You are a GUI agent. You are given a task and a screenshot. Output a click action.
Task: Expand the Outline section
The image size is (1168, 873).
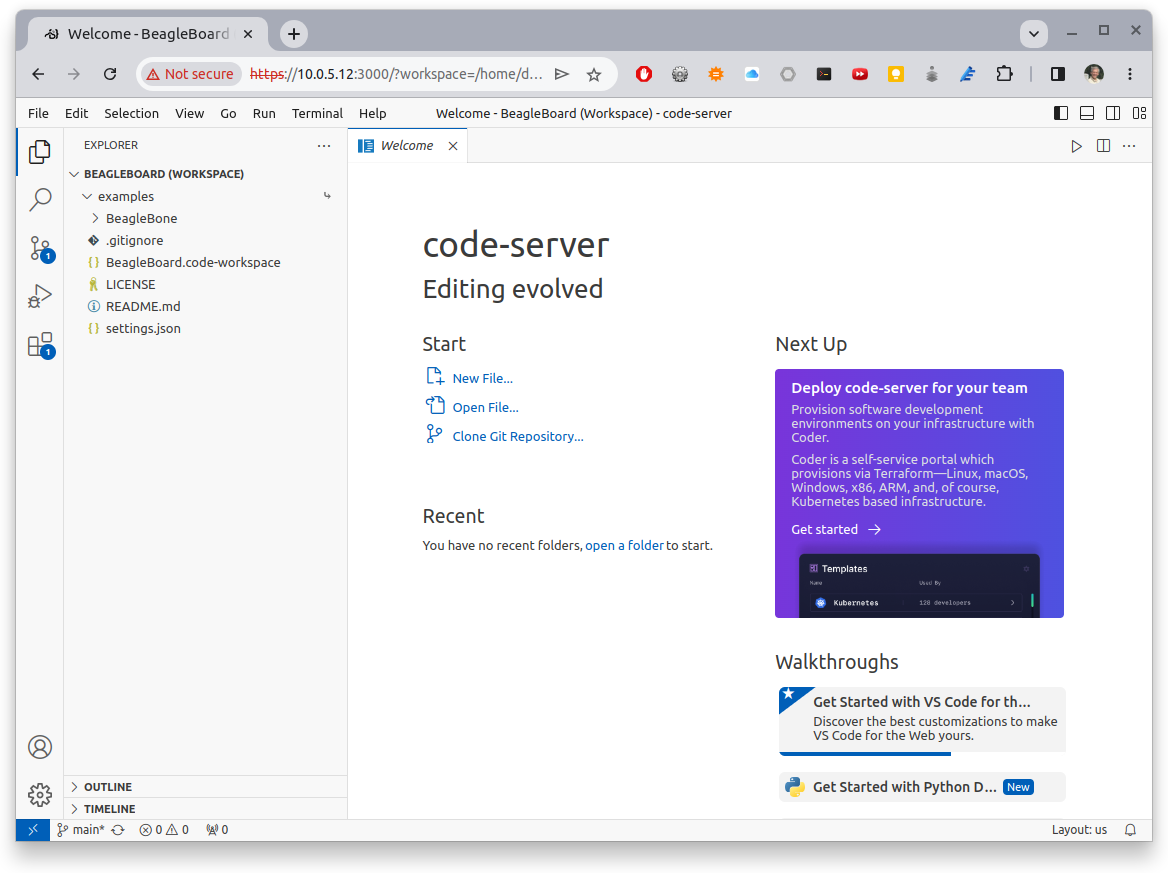pos(107,787)
